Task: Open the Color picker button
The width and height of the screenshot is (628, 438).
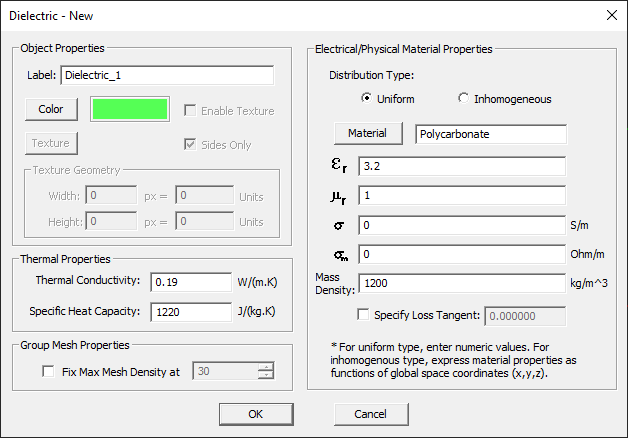Action: pyautogui.click(x=51, y=109)
